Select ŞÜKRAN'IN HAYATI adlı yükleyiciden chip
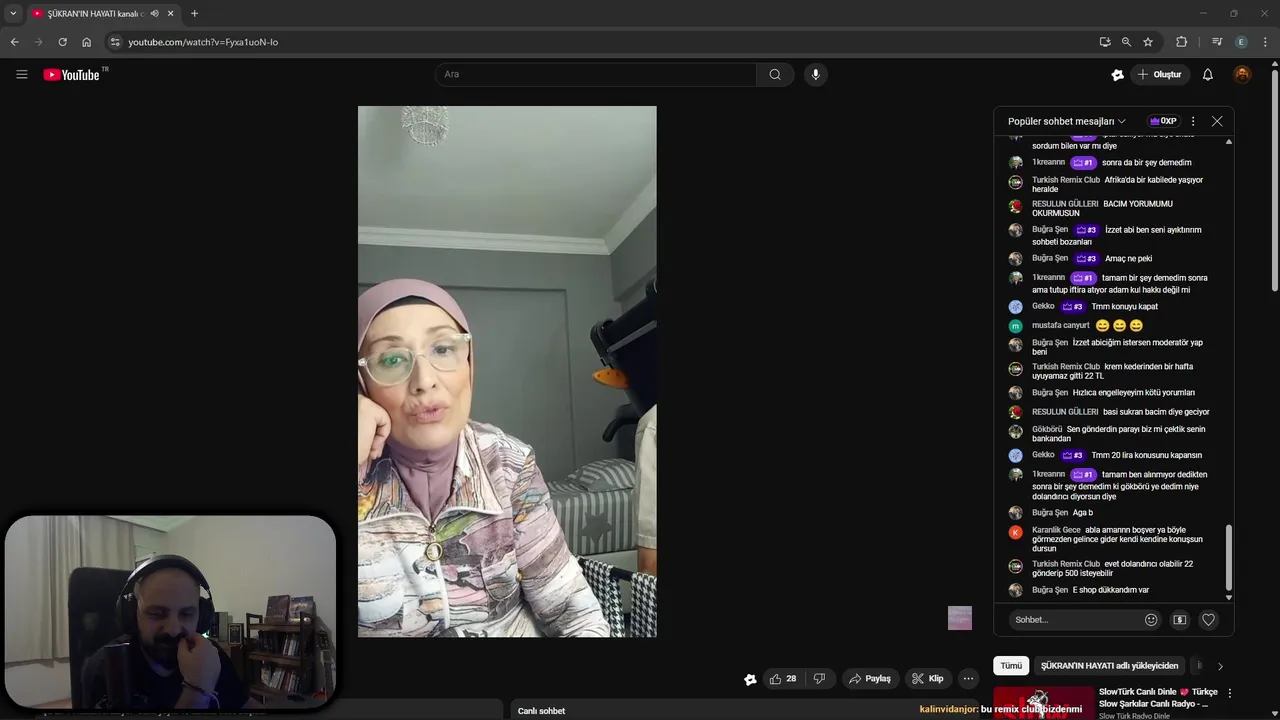 click(1109, 666)
